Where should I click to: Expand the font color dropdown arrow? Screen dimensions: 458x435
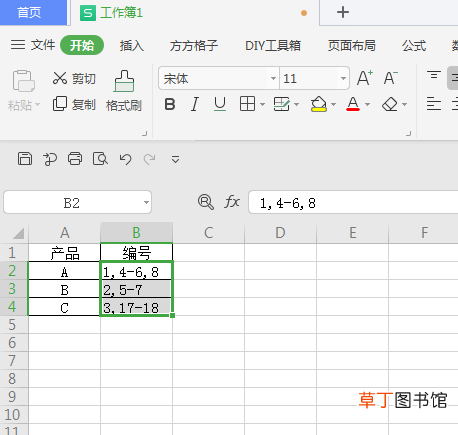[x=367, y=105]
